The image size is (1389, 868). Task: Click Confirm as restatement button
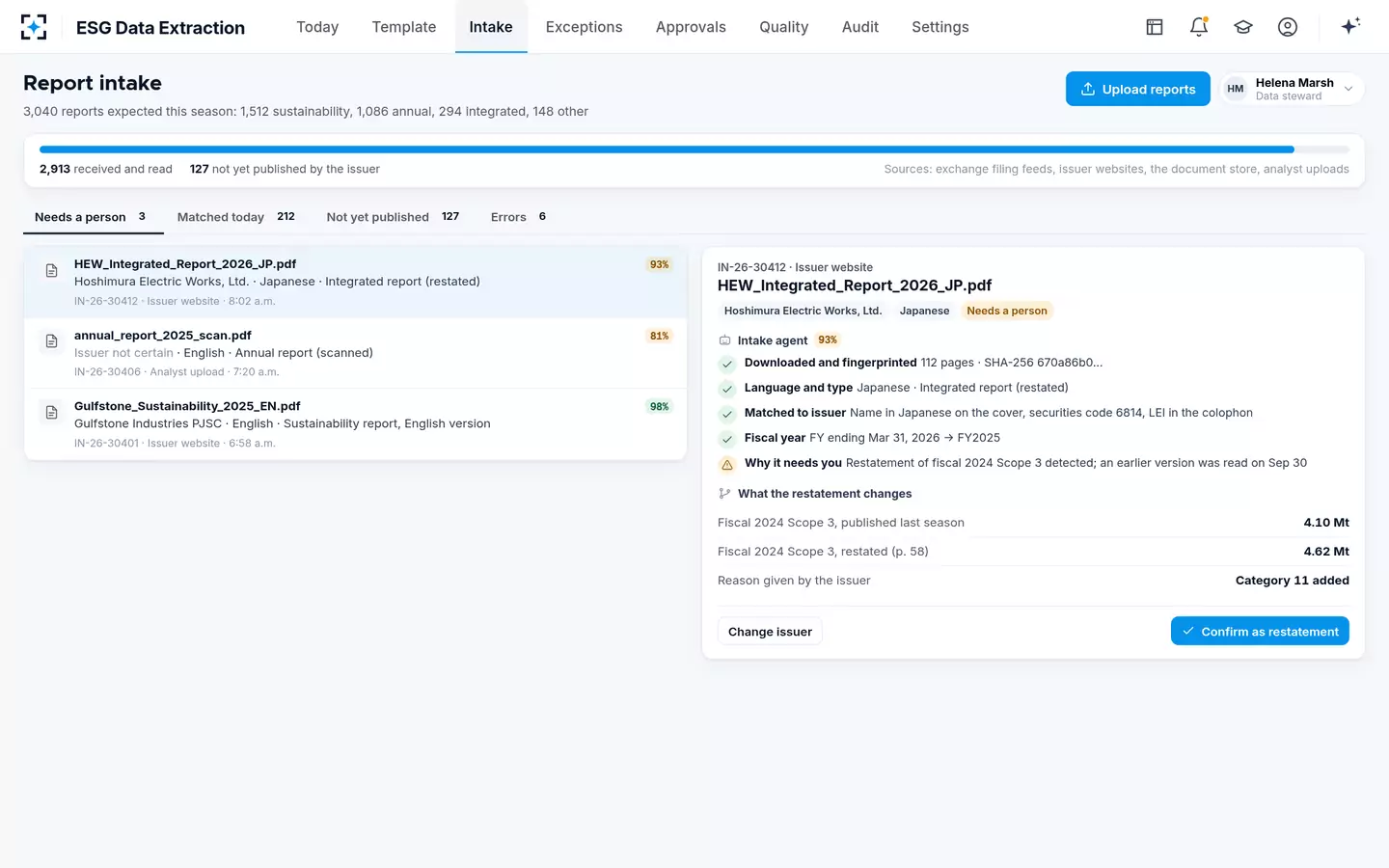(1260, 632)
